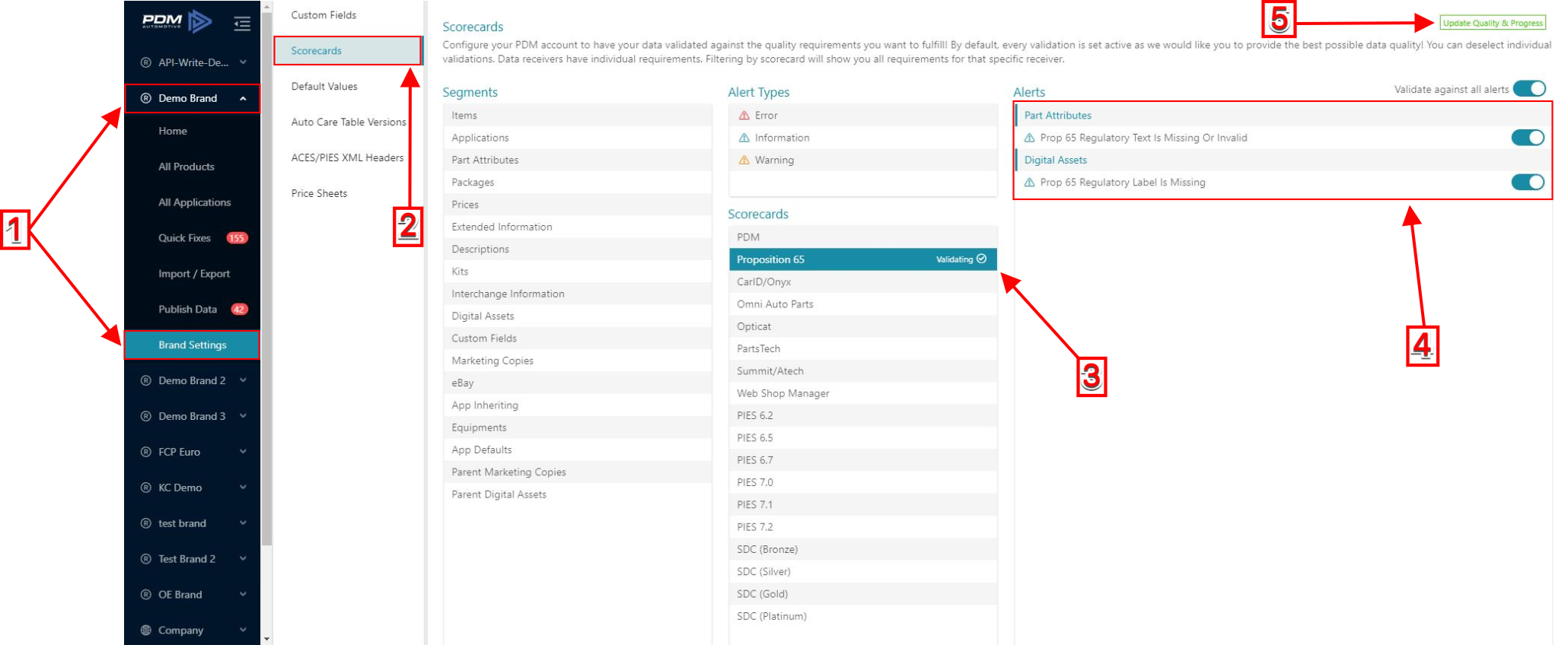Select Web Shop Manager scorecard
The image size is (1568, 645).
click(862, 393)
